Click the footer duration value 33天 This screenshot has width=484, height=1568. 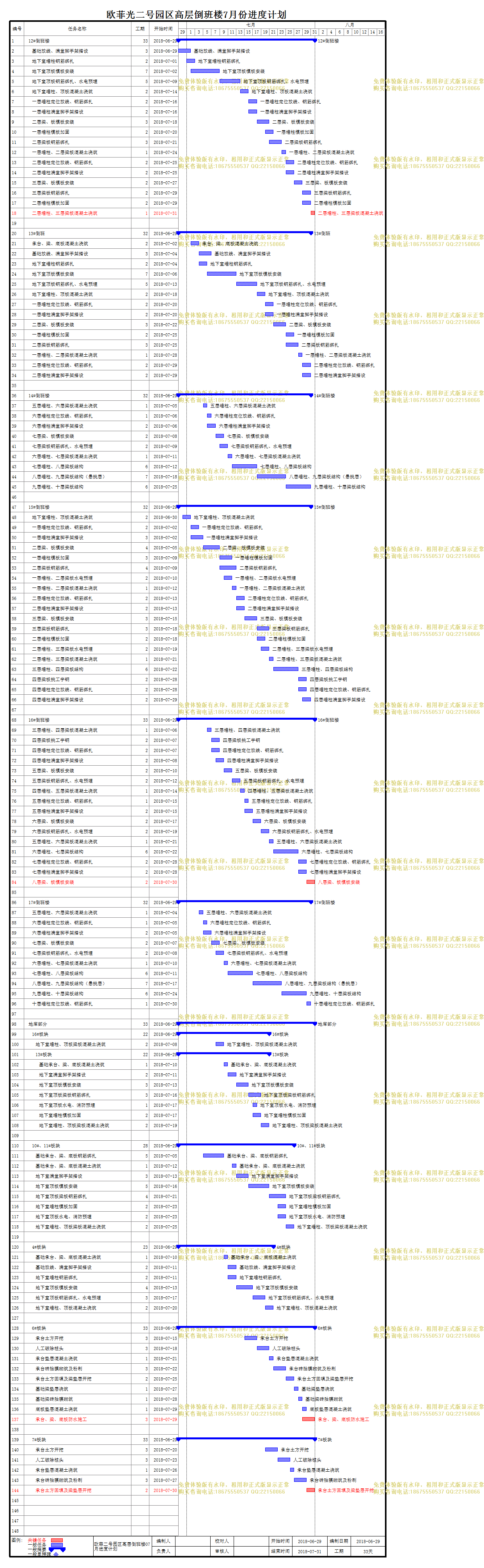(368, 1551)
